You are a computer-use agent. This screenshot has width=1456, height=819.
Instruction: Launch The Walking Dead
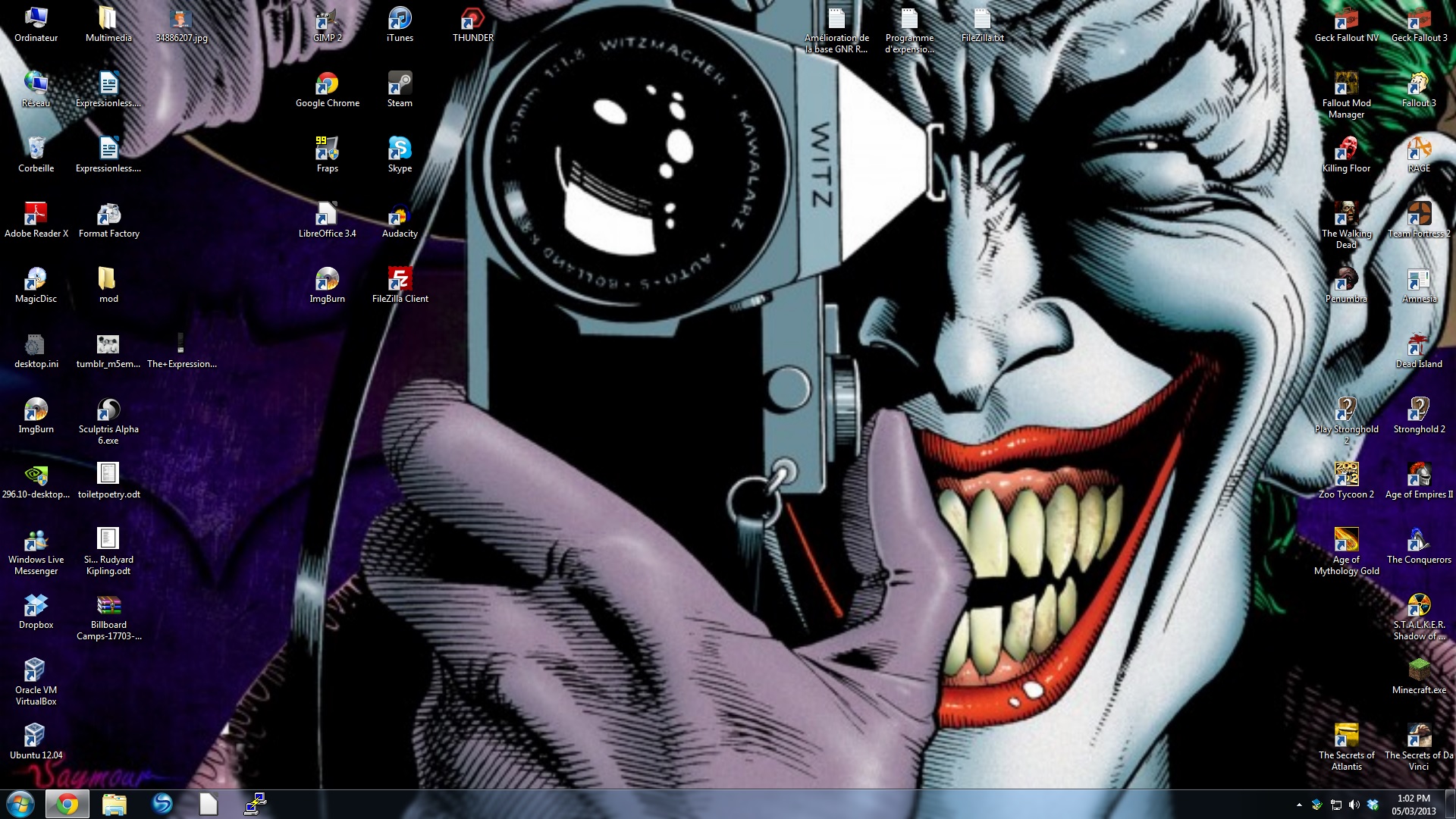point(1346,225)
